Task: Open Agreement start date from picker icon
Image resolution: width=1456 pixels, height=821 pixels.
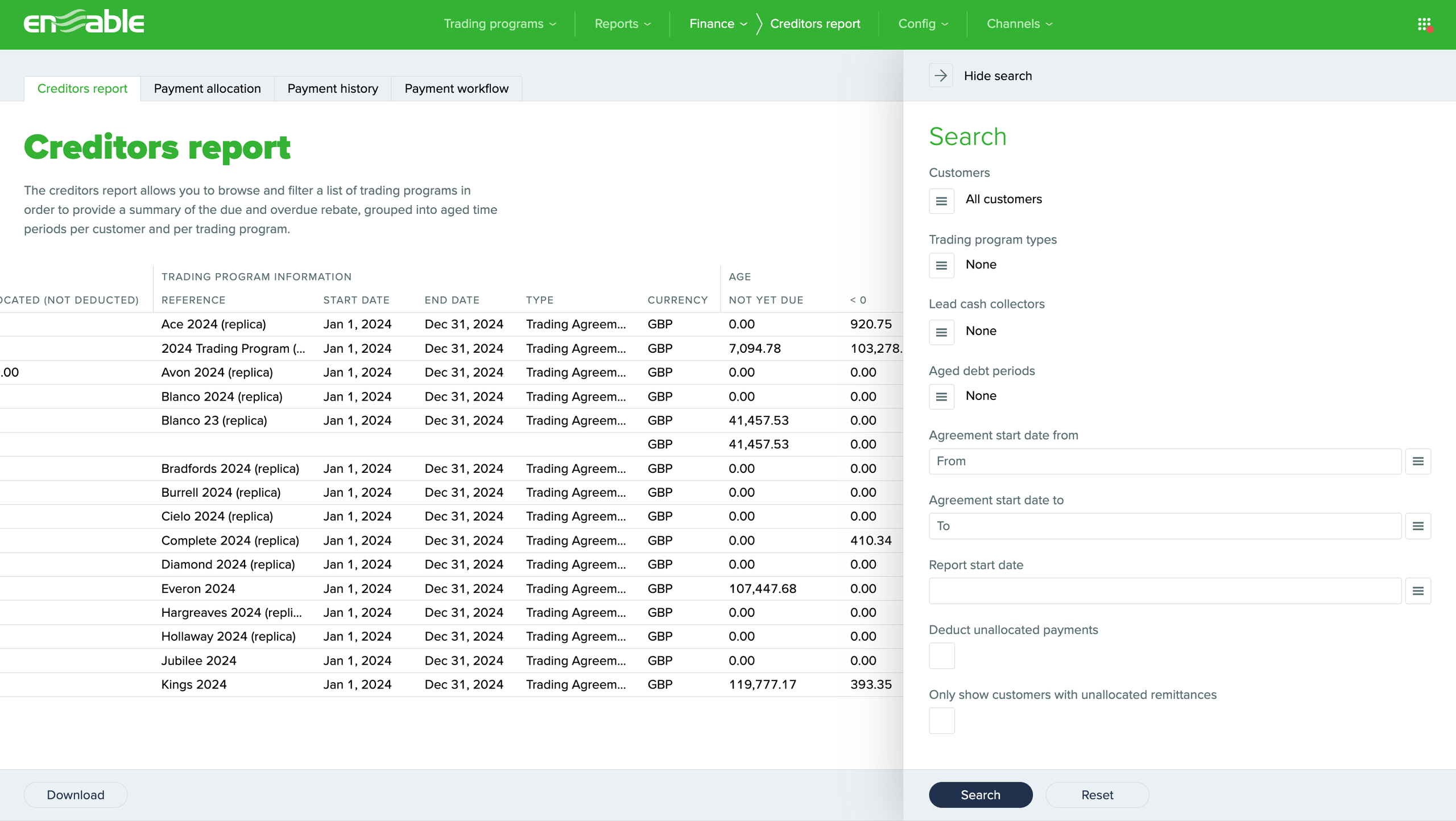Action: 1418,461
